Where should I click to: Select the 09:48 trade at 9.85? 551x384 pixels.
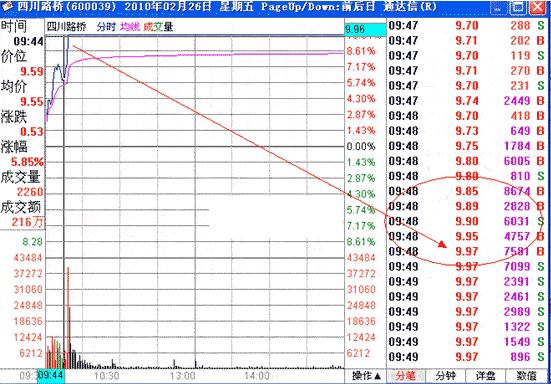tap(466, 191)
